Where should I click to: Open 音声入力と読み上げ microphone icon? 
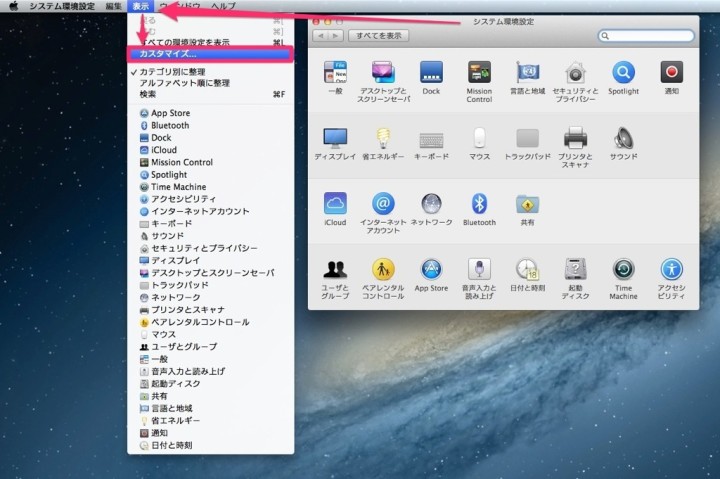point(479,269)
